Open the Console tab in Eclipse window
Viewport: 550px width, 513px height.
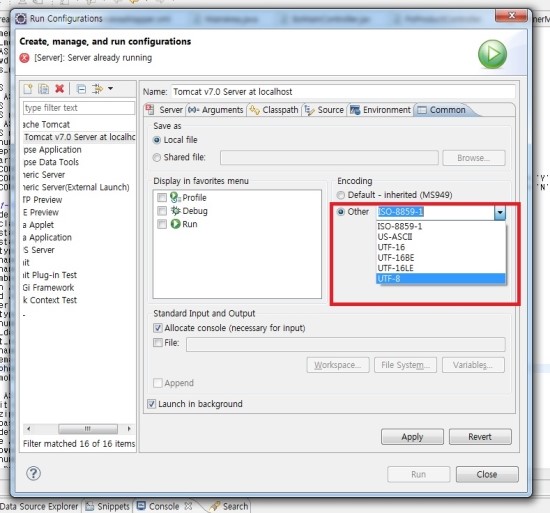pyautogui.click(x=164, y=506)
